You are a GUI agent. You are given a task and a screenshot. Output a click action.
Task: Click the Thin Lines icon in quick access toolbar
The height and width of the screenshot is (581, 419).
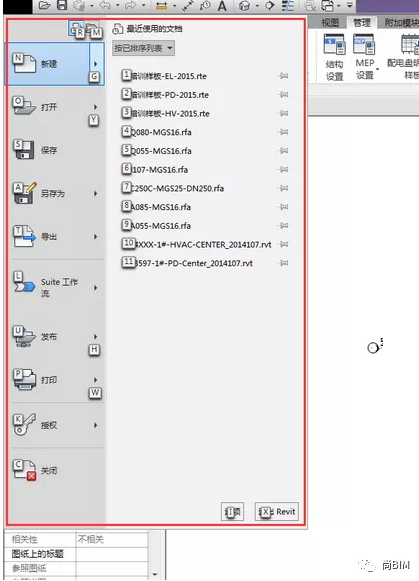point(287,6)
